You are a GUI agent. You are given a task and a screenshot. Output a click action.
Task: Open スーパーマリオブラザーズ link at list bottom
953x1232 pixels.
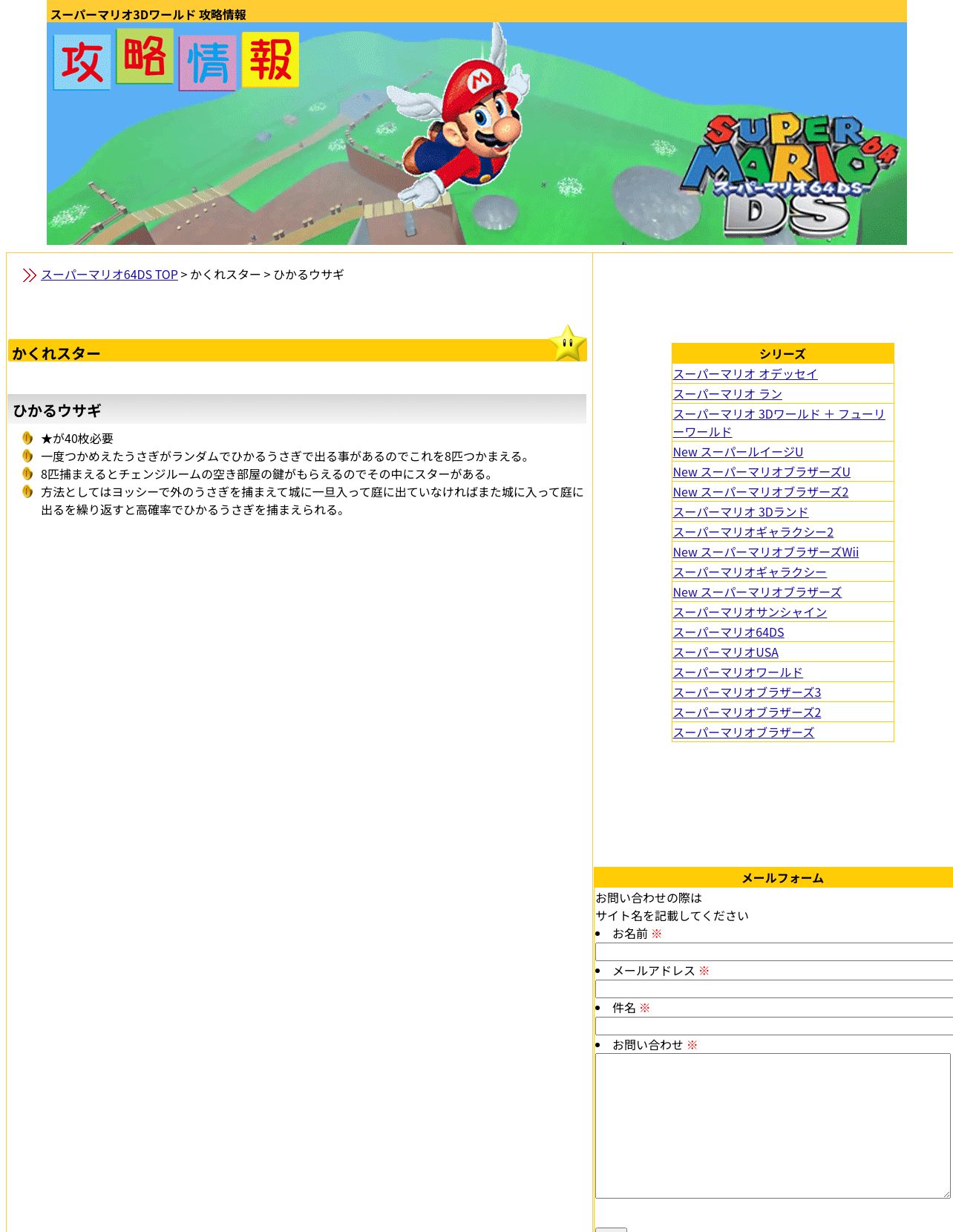[744, 733]
